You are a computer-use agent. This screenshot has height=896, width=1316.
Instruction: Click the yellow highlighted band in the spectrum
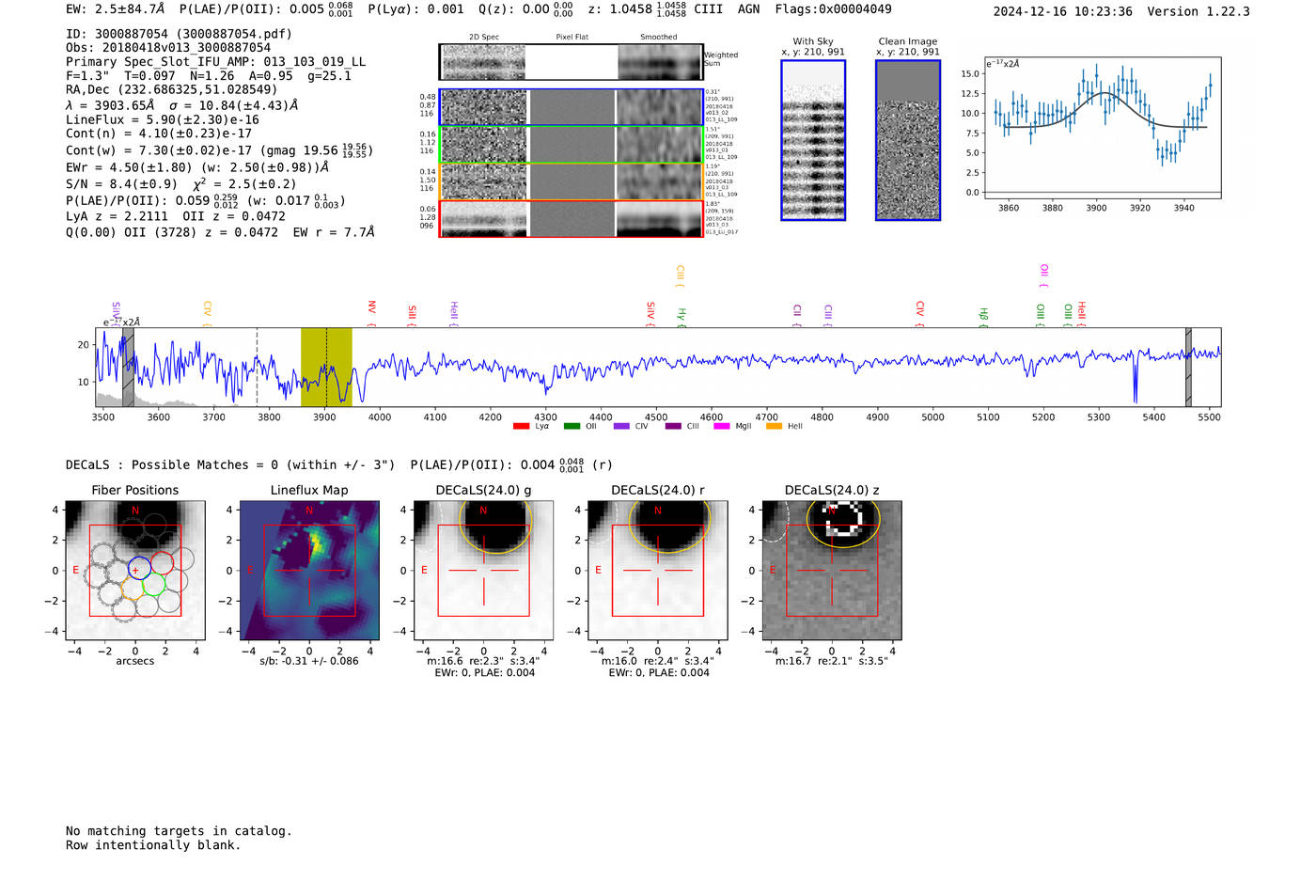tap(326, 368)
